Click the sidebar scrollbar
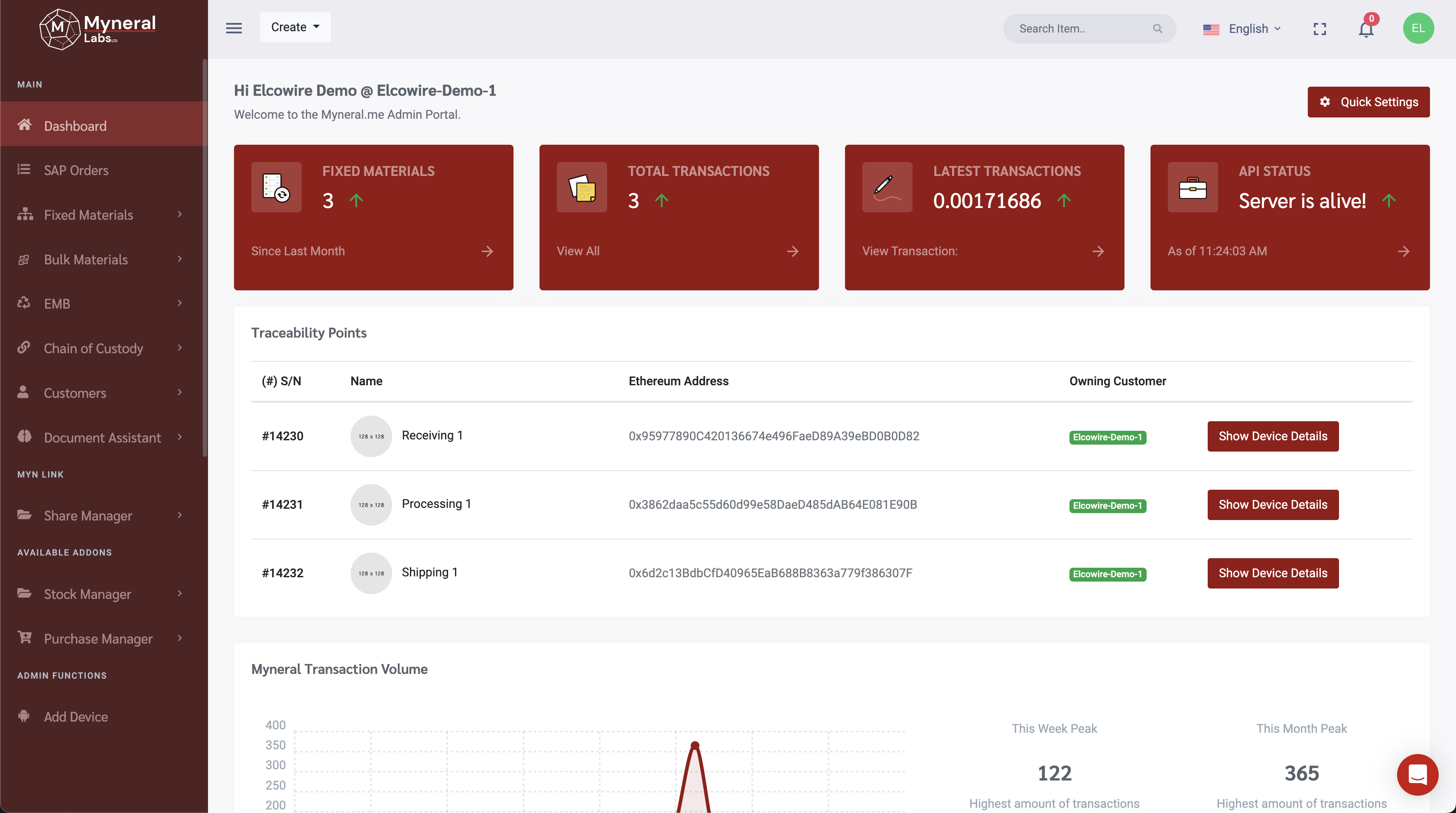Viewport: 1456px width, 813px height. click(205, 257)
